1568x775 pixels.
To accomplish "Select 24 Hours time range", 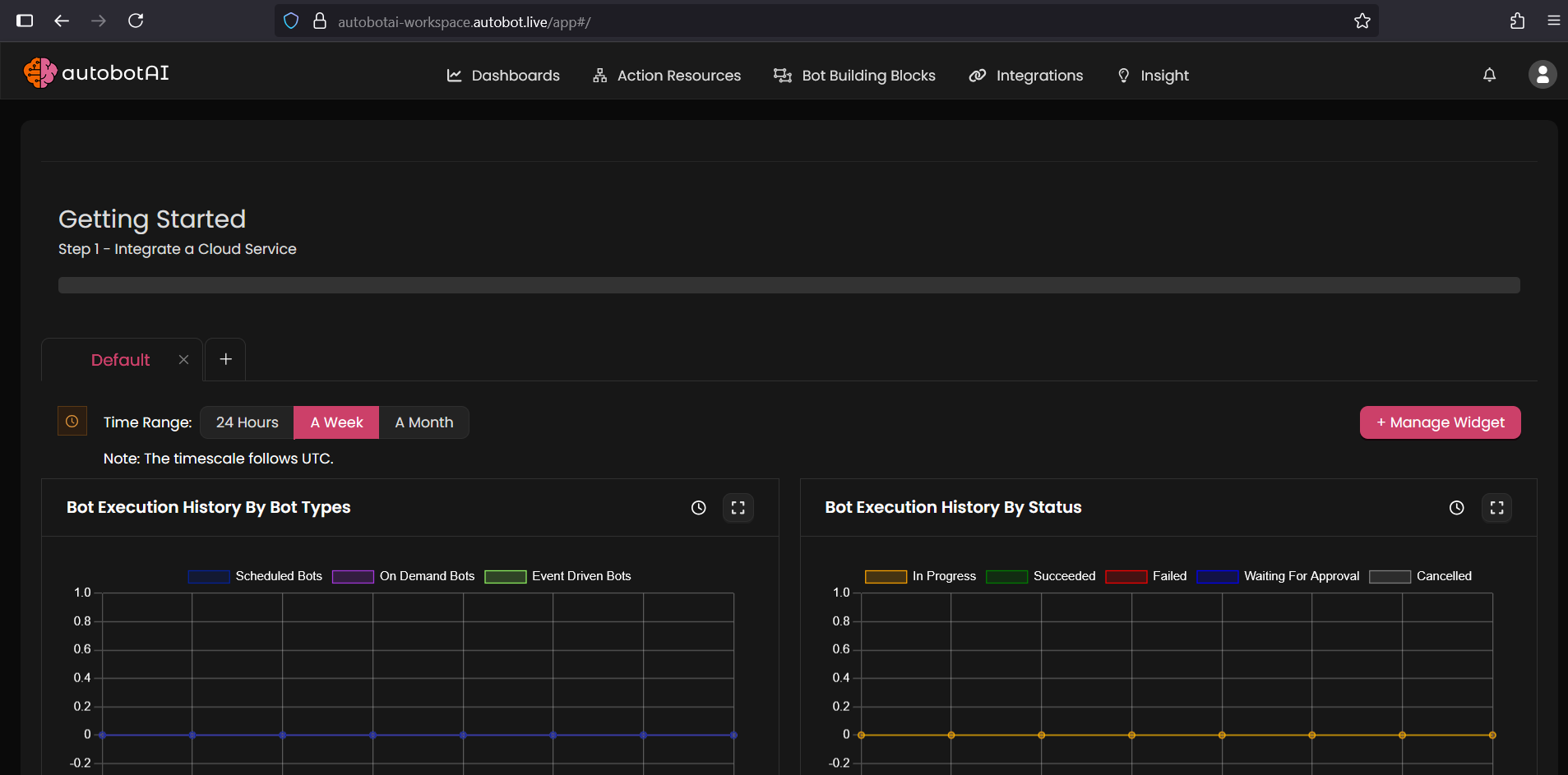I will 247,422.
